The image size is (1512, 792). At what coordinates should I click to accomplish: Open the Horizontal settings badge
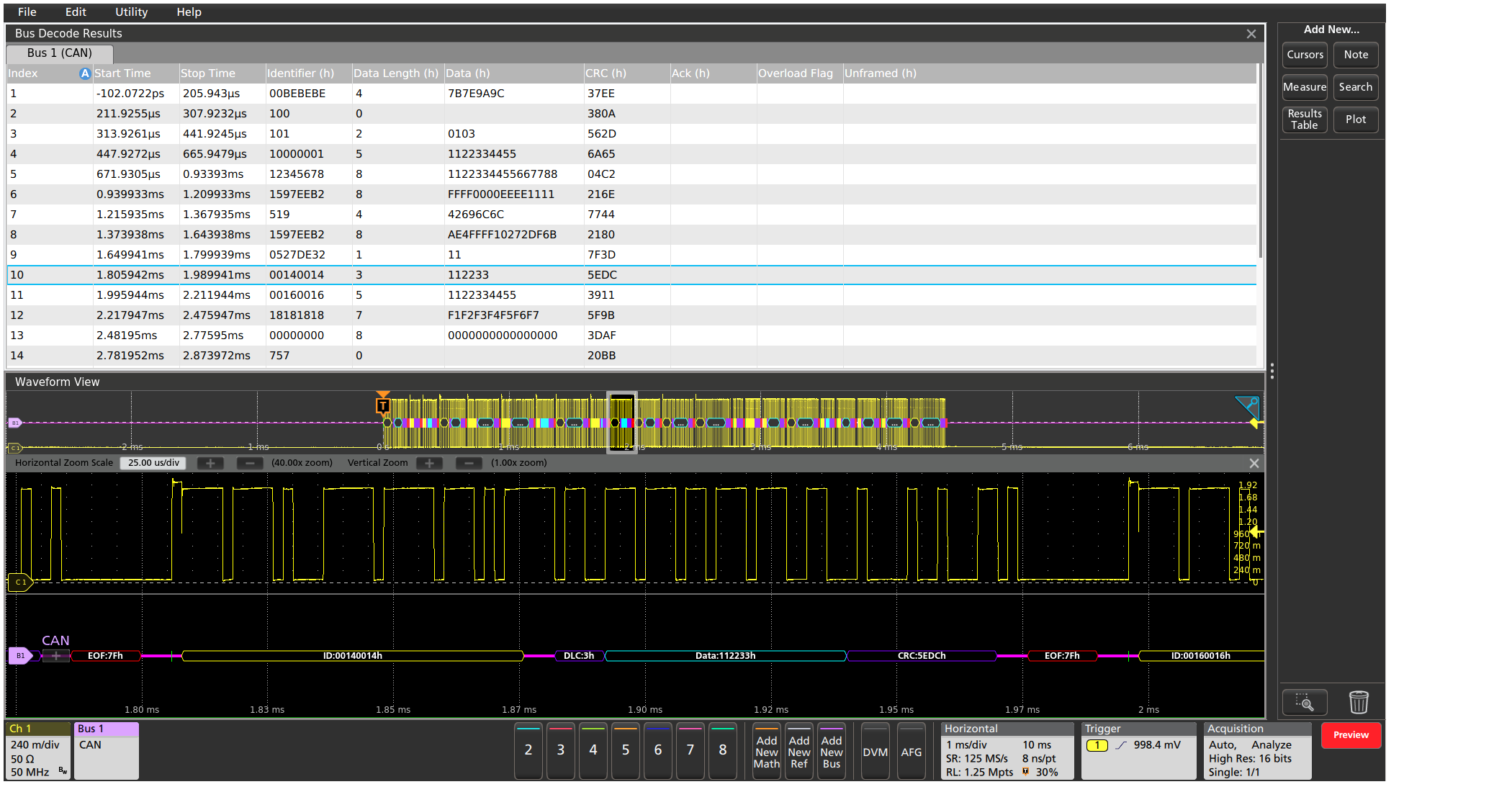[x=1007, y=751]
